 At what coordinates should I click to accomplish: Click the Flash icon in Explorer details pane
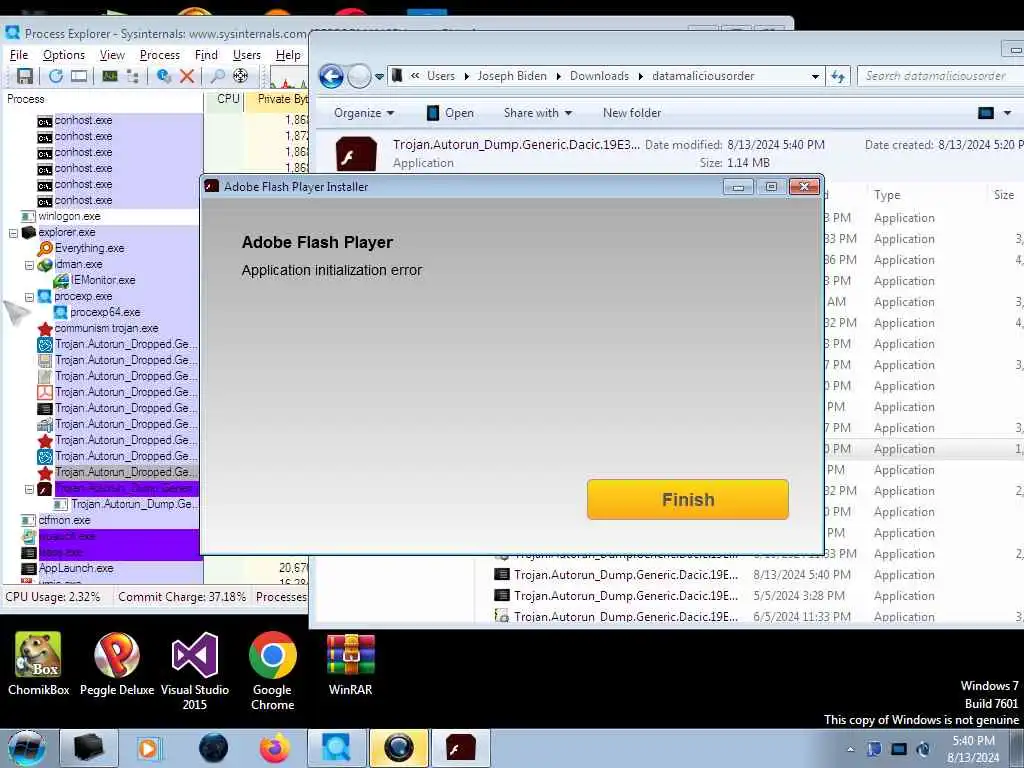[x=356, y=154]
